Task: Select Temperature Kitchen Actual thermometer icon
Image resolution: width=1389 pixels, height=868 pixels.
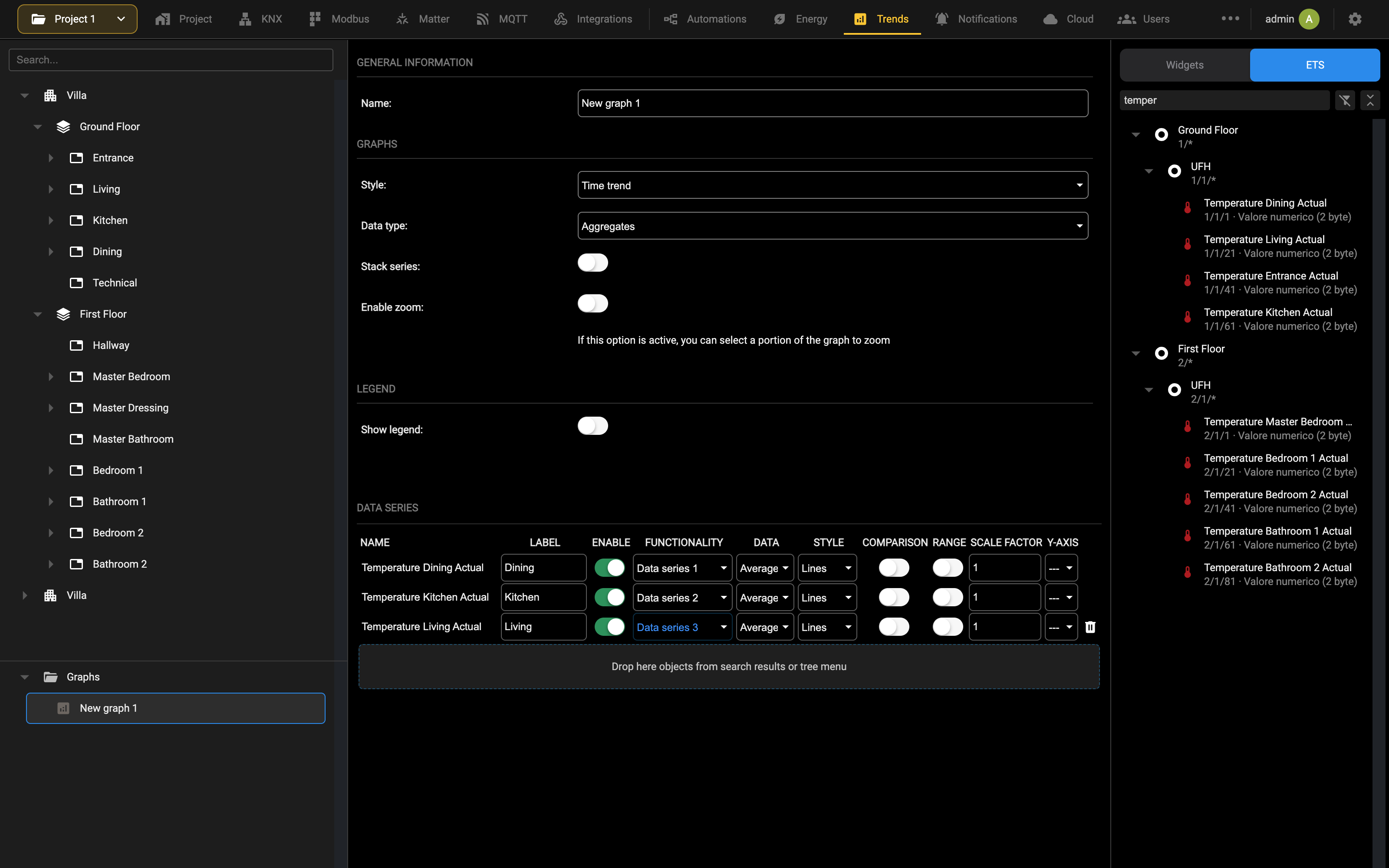Action: coord(1188,316)
